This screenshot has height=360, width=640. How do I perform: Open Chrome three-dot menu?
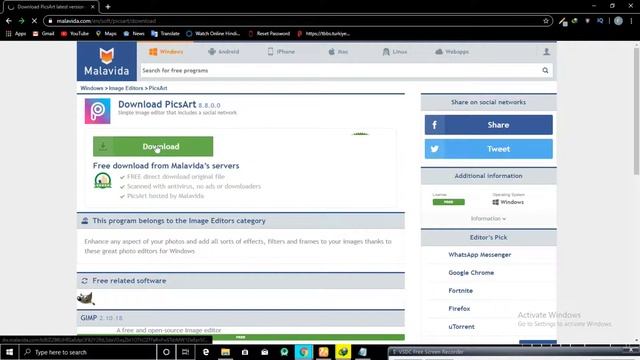pyautogui.click(x=631, y=21)
